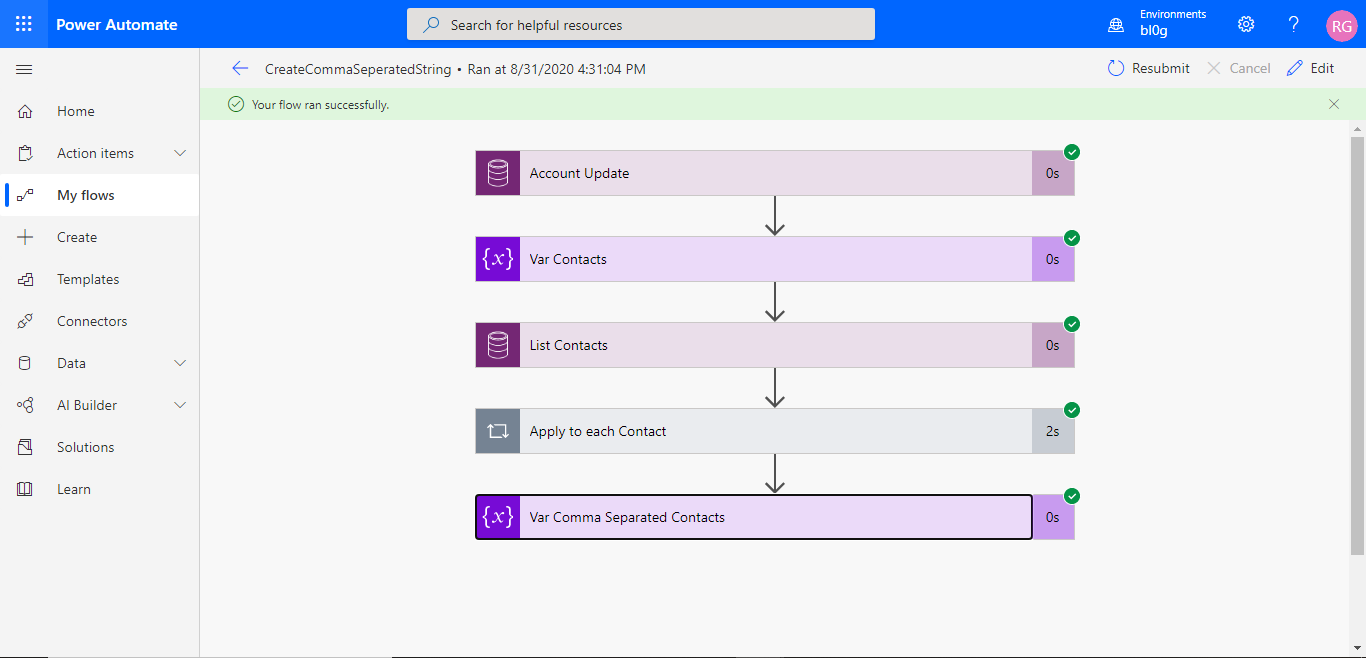The width and height of the screenshot is (1366, 658).
Task: Dismiss the success notification banner
Action: tap(1334, 104)
